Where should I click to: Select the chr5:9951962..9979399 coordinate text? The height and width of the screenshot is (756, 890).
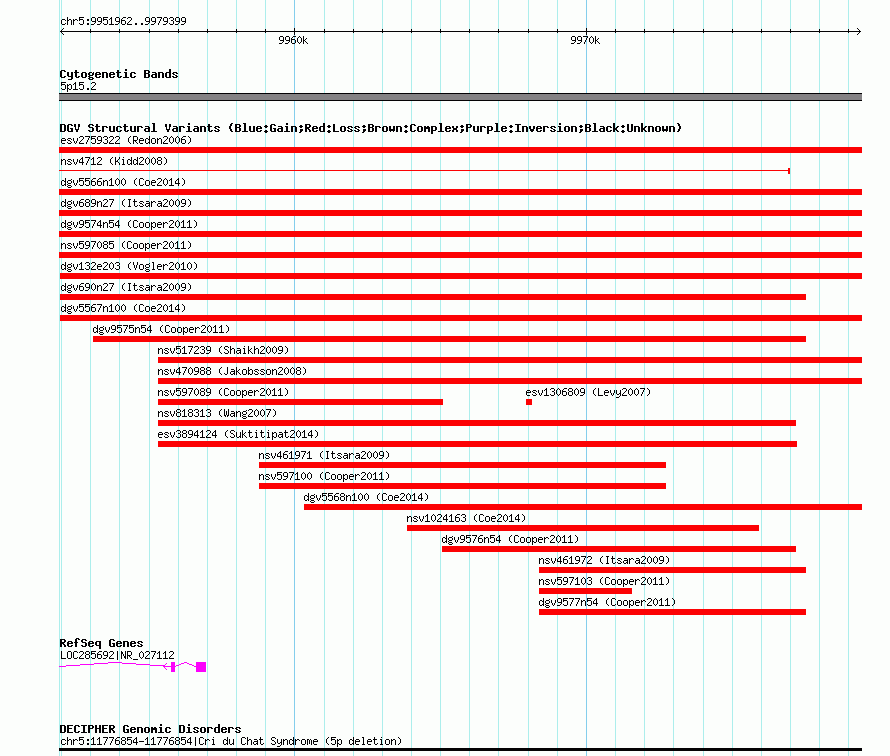tap(123, 21)
